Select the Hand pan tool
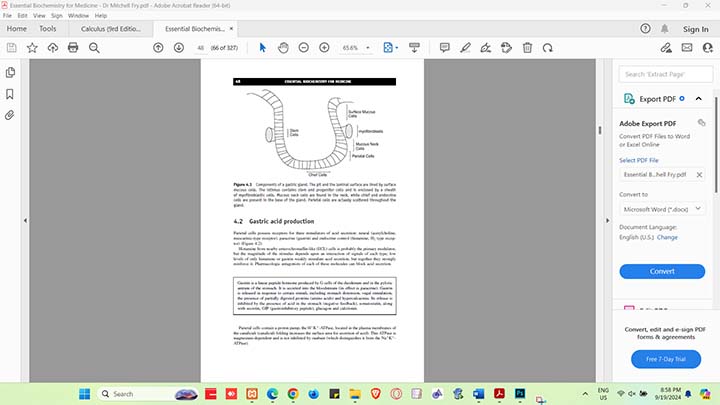The width and height of the screenshot is (720, 405). pyautogui.click(x=283, y=48)
